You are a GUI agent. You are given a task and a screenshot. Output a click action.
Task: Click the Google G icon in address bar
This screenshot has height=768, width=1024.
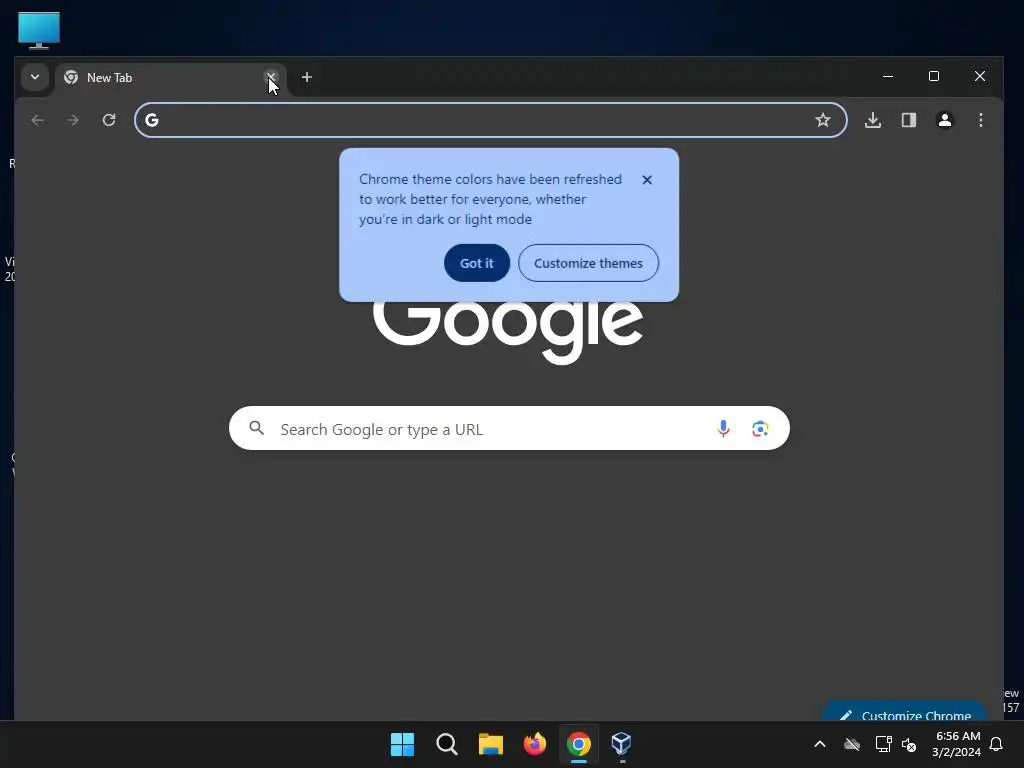point(152,120)
